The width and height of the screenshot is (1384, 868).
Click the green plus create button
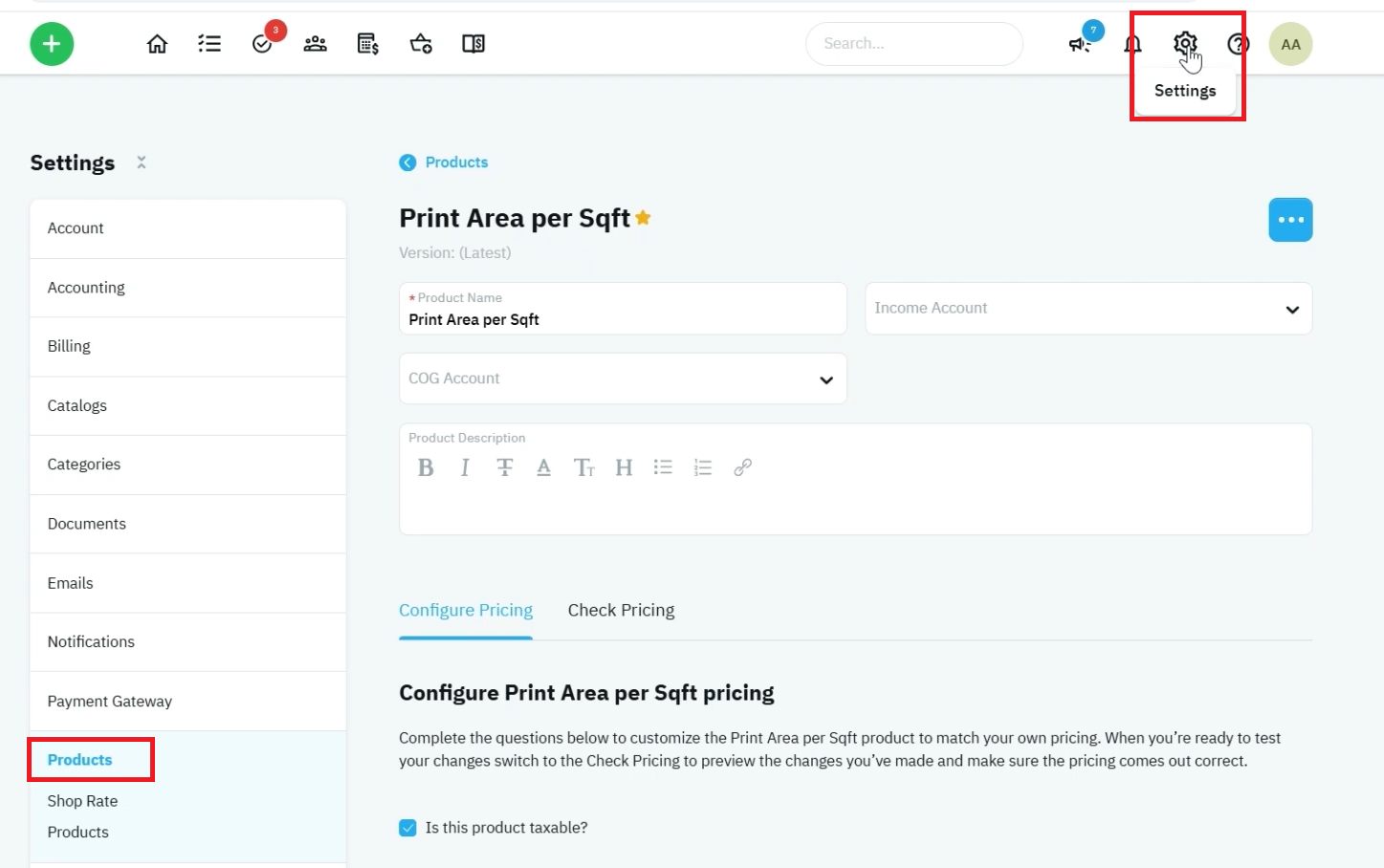tap(52, 44)
